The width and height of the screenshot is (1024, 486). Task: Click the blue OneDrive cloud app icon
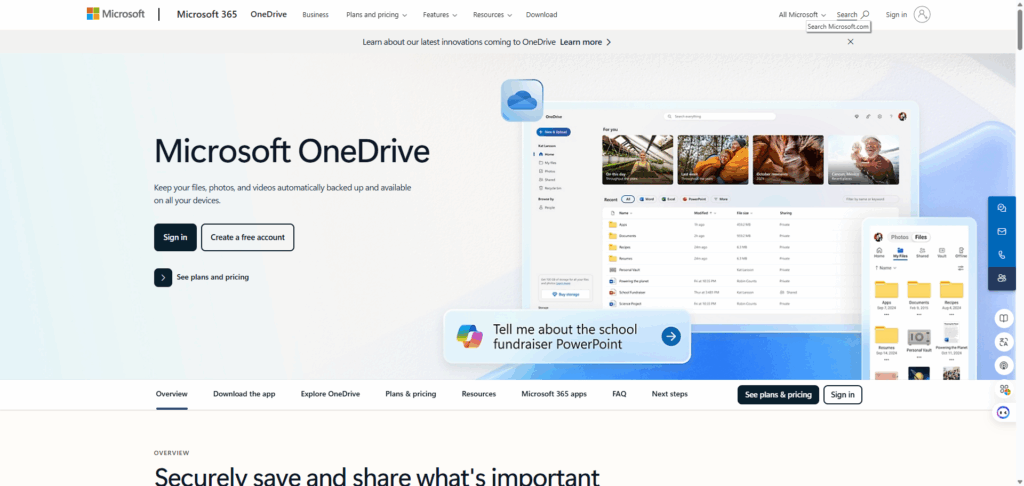[522, 100]
